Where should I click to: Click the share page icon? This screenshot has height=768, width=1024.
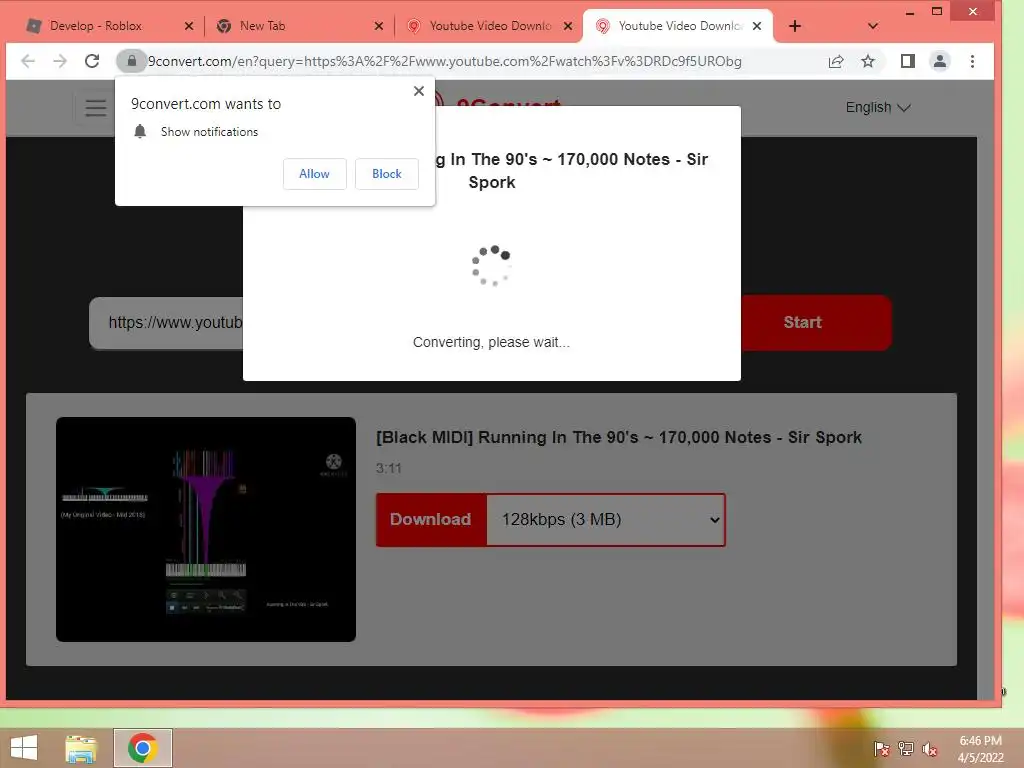click(836, 61)
